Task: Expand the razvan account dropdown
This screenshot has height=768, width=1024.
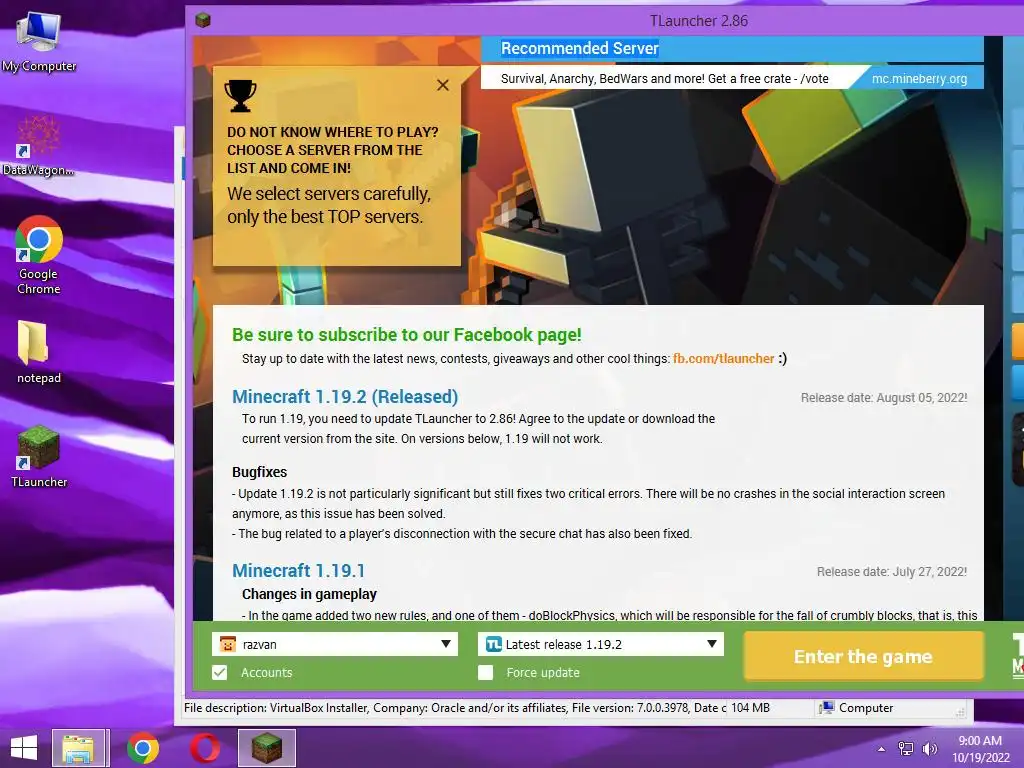Action: tap(446, 644)
